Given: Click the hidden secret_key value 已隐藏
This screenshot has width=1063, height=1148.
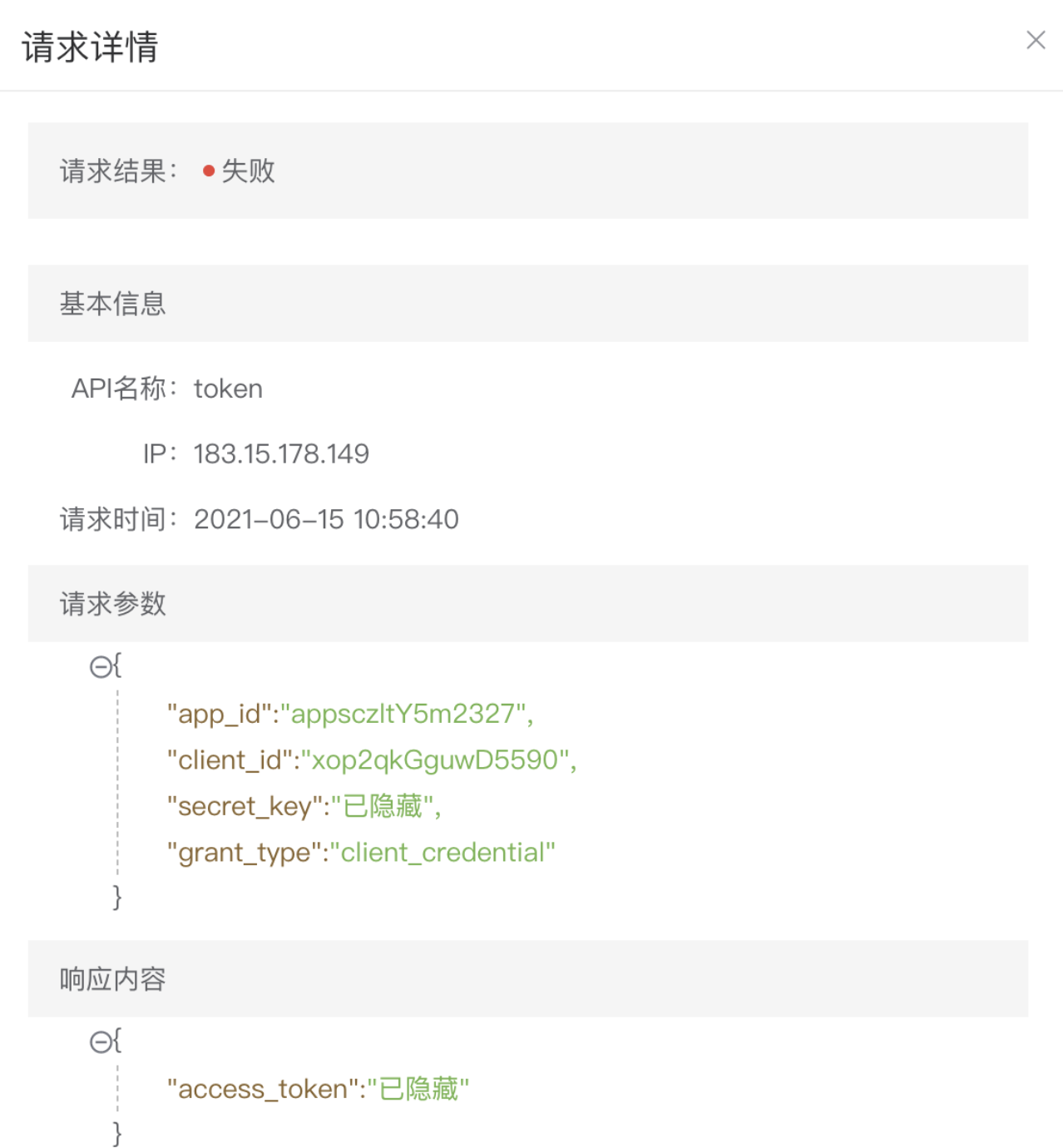Looking at the screenshot, I should pyautogui.click(x=388, y=806).
